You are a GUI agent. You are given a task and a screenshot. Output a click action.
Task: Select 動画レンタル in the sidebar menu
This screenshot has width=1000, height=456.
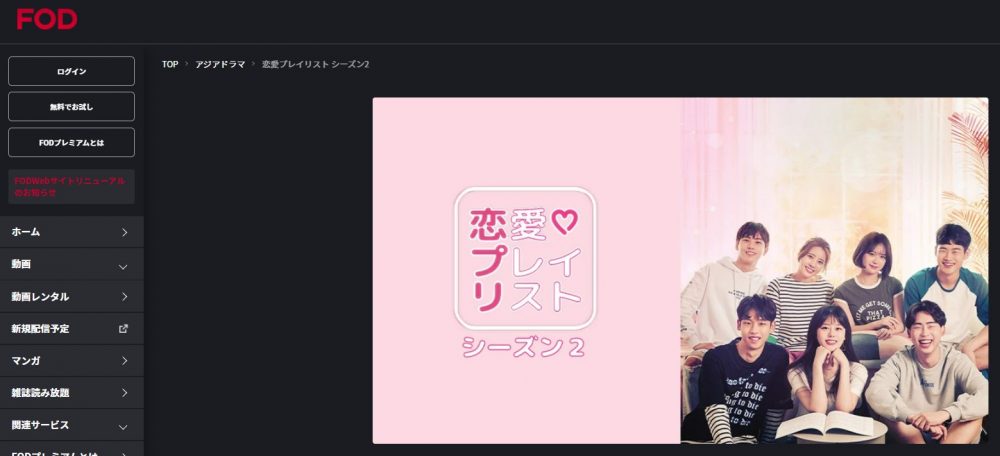pos(71,297)
